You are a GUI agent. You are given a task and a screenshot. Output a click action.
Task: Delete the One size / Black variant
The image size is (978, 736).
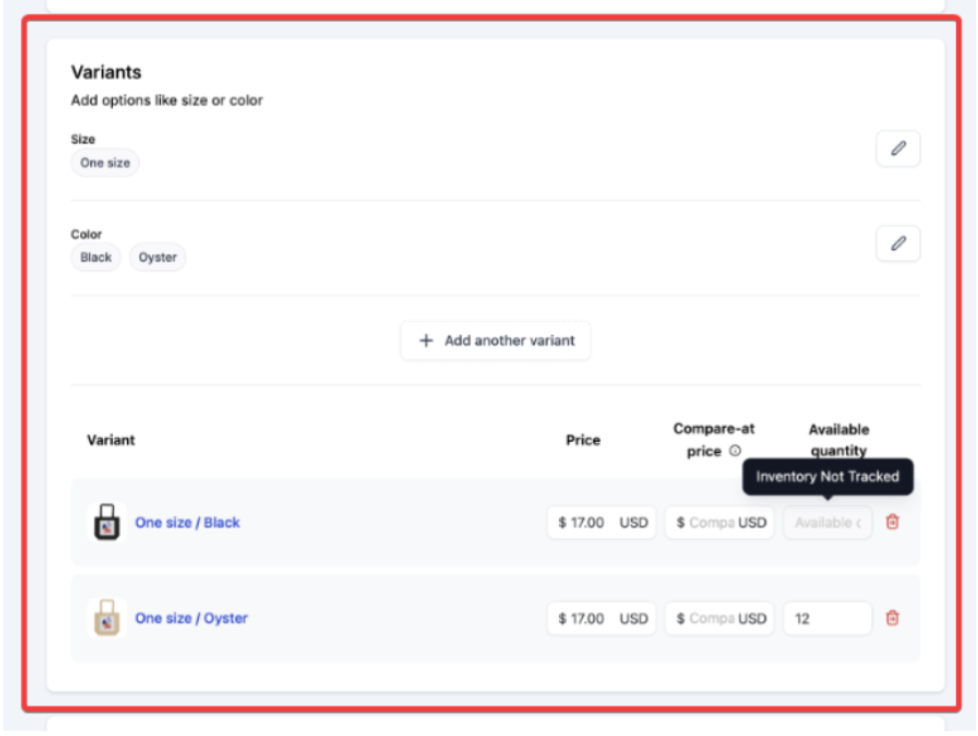(x=893, y=522)
